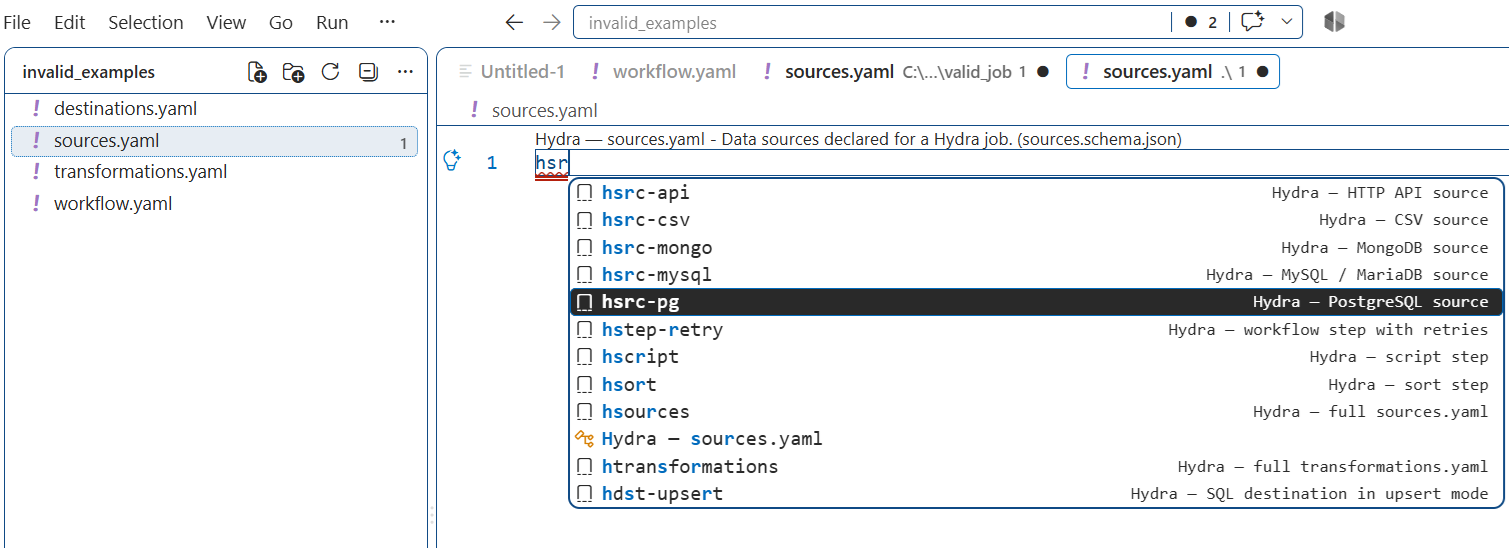Click the snippet icon beside hsources

[585, 412]
